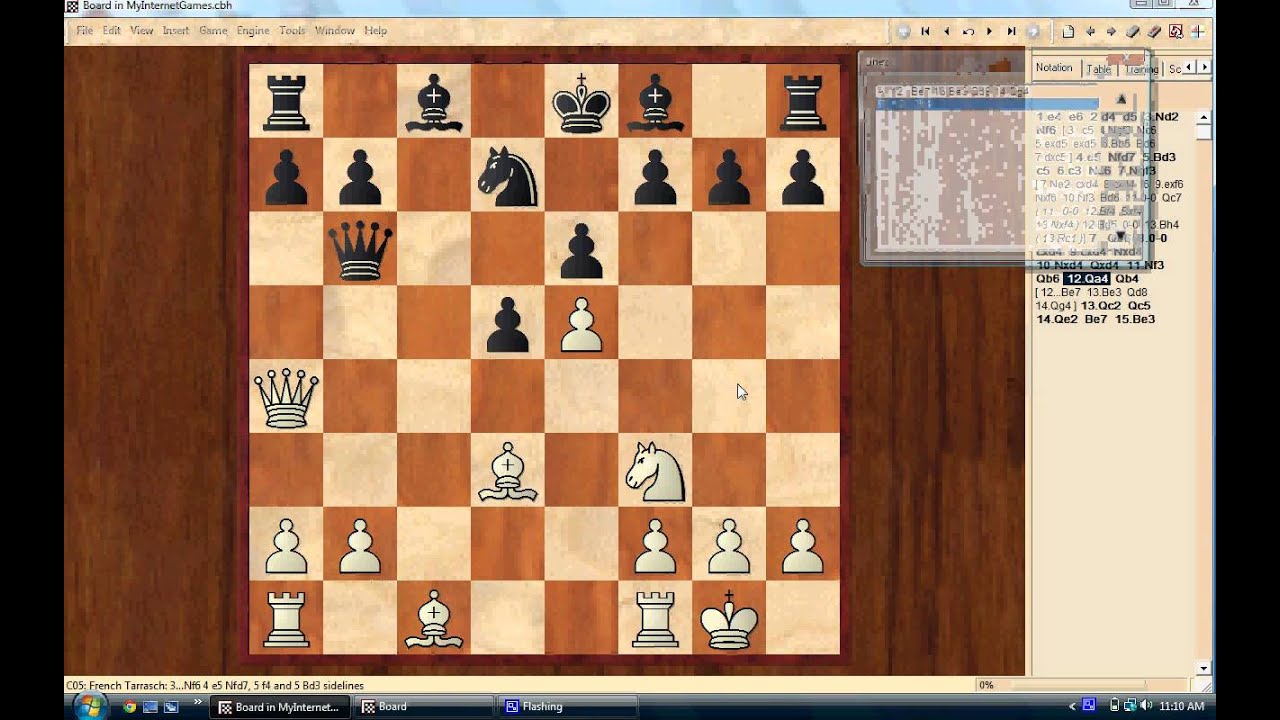1280x720 pixels.
Task: Switch to the Notation tab
Action: pos(1054,68)
